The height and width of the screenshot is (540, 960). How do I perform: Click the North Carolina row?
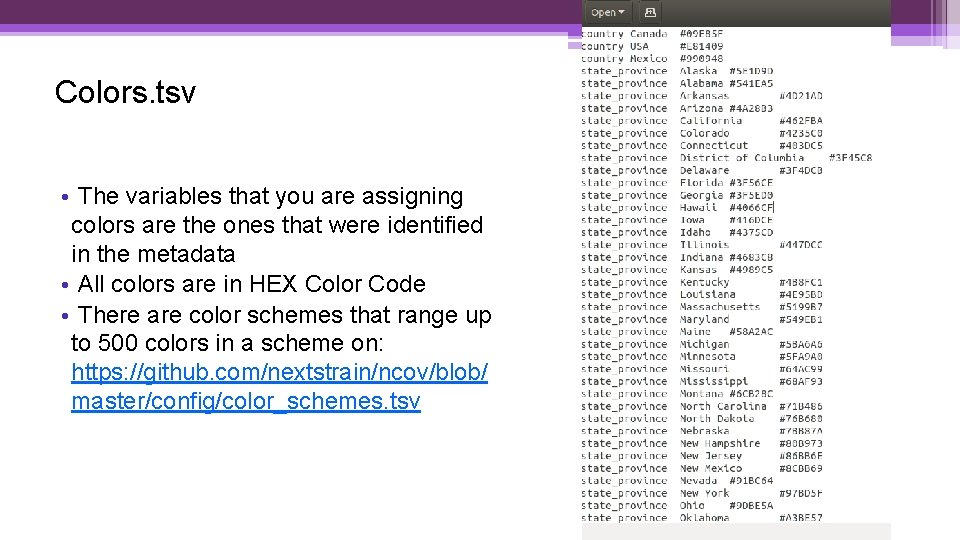point(702,406)
